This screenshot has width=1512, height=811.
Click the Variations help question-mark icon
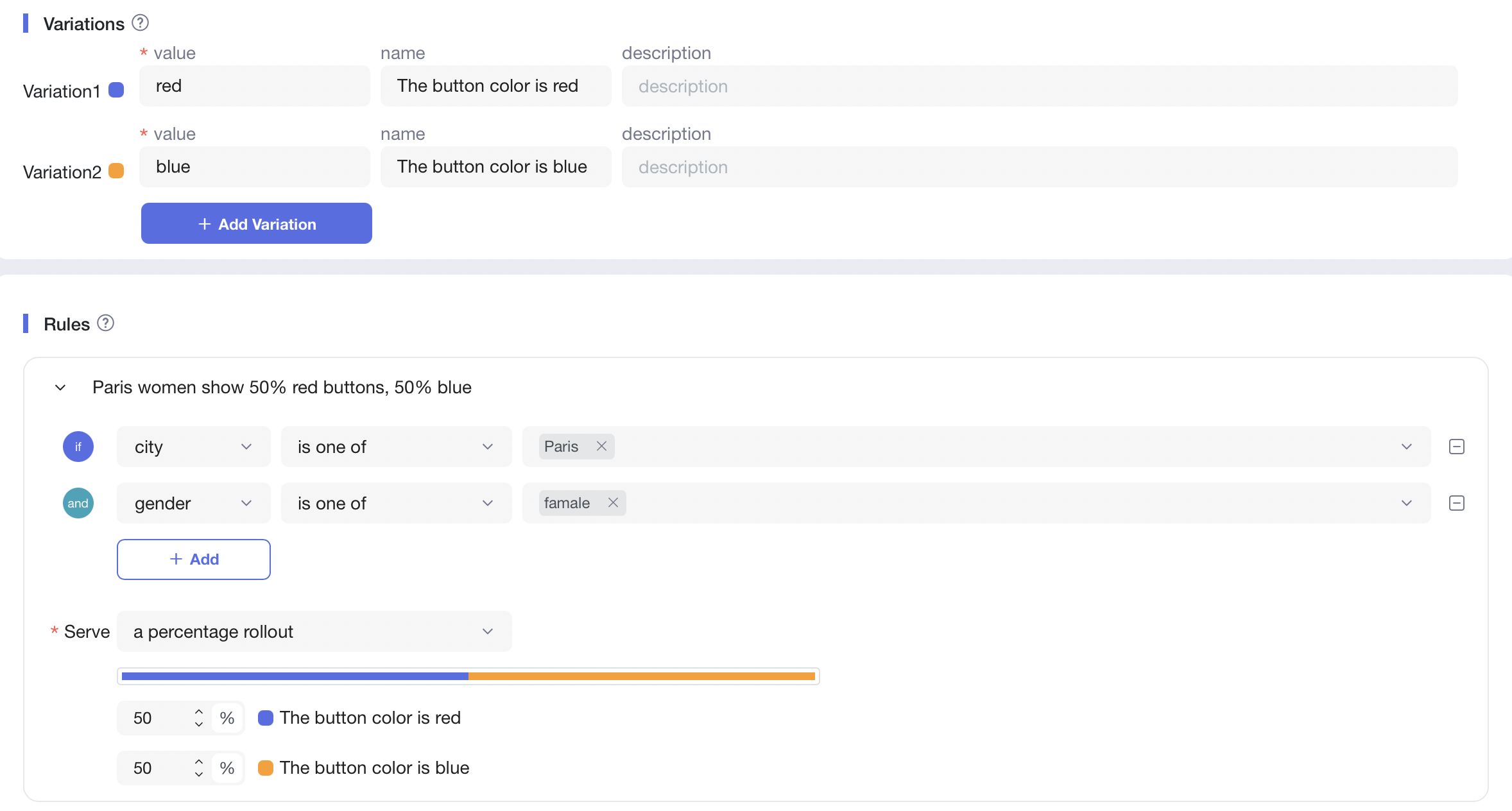140,23
